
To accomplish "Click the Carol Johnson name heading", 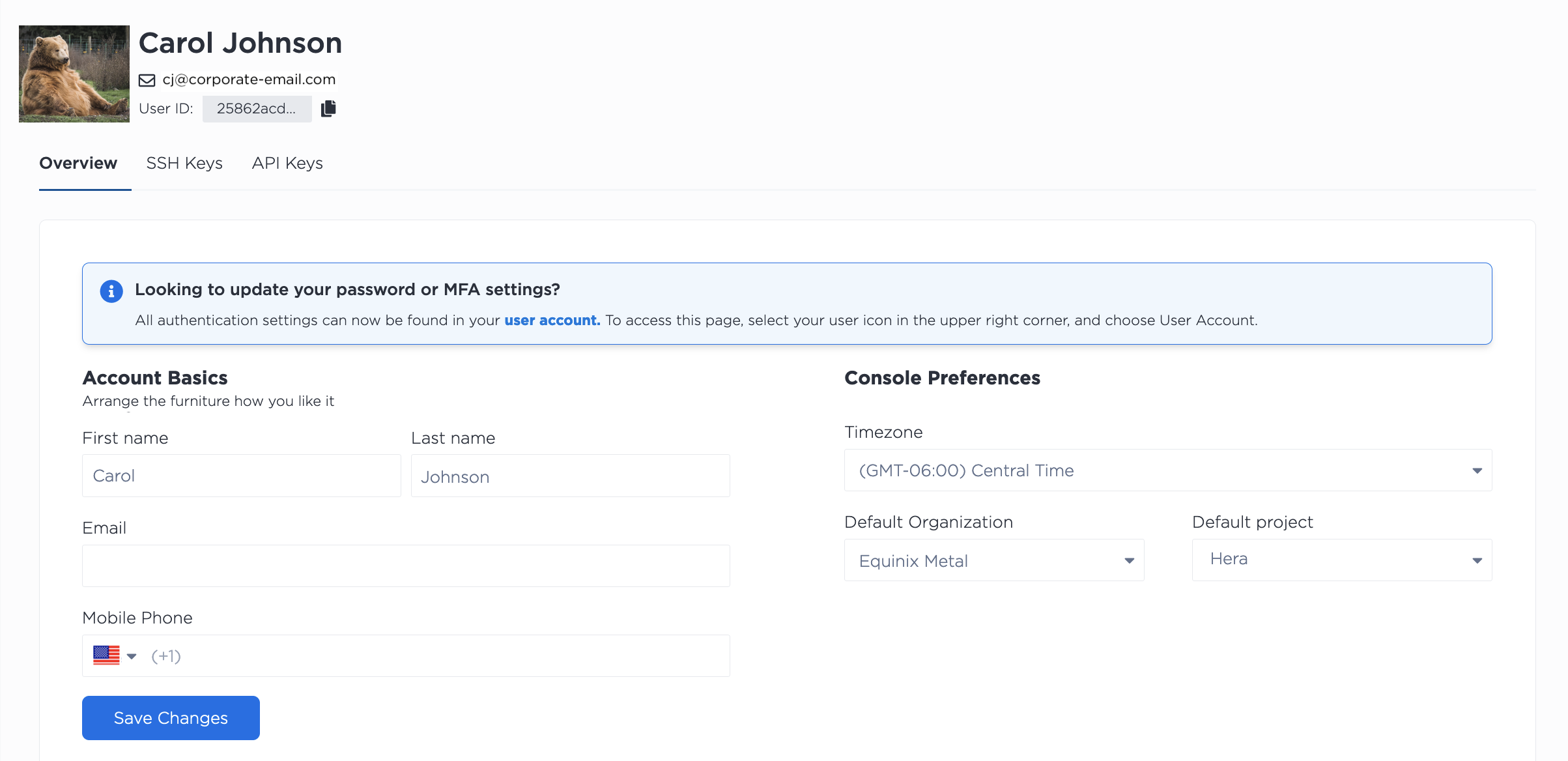I will [x=240, y=44].
